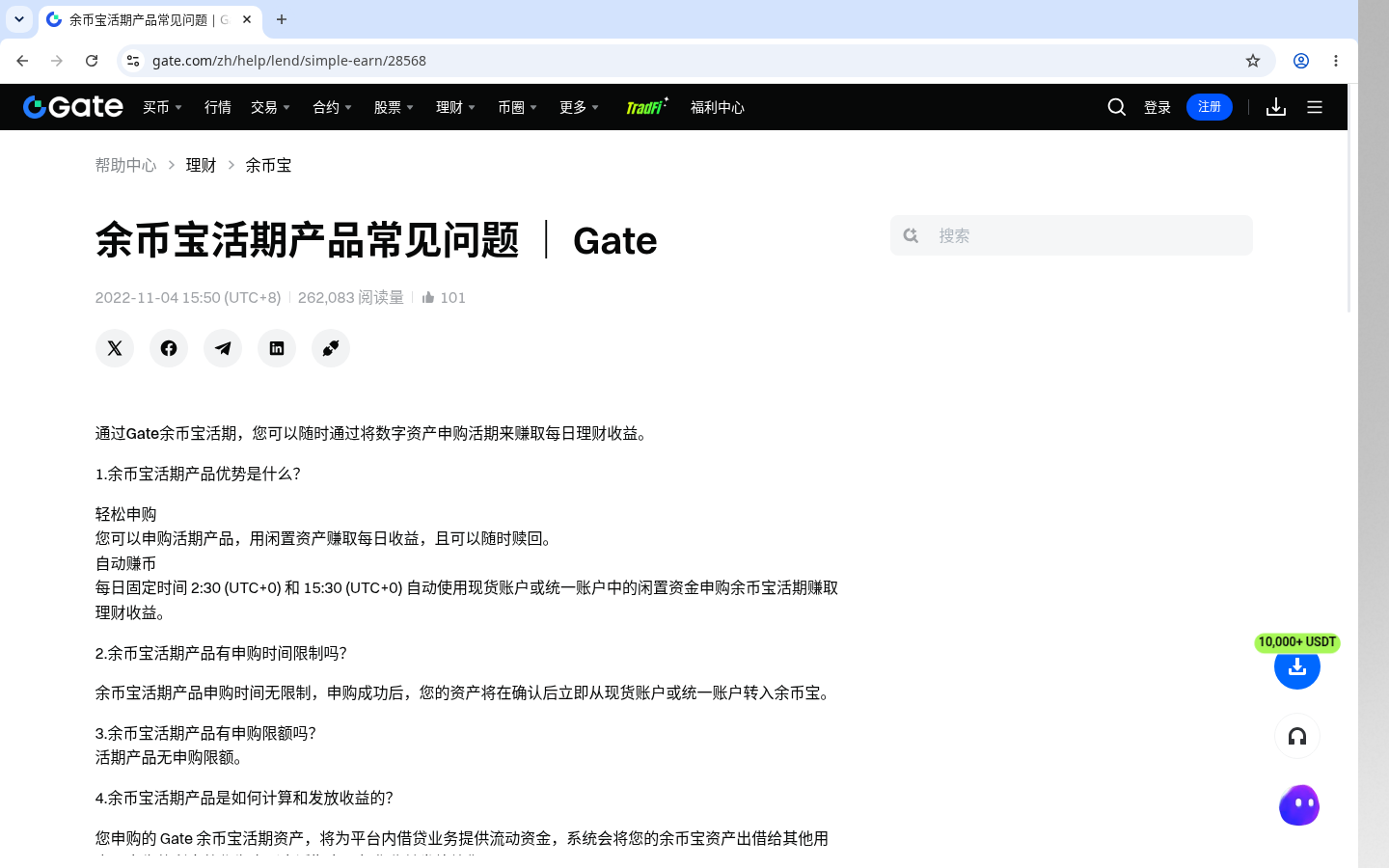The height and width of the screenshot is (868, 1389).
Task: Click the 轻松申购 text line
Action: pyautogui.click(x=126, y=514)
